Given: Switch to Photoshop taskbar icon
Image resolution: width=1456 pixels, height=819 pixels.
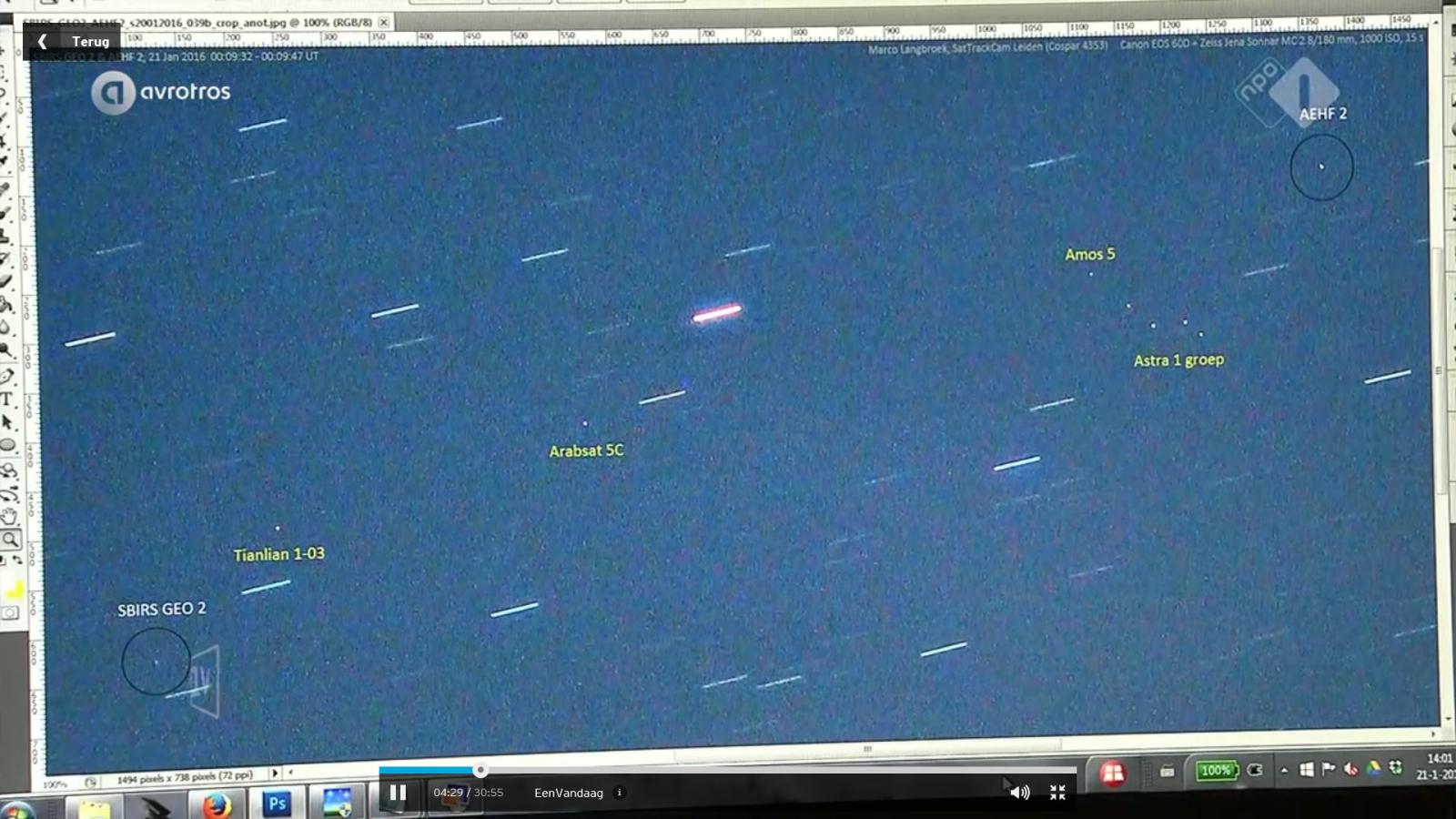Looking at the screenshot, I should (277, 804).
